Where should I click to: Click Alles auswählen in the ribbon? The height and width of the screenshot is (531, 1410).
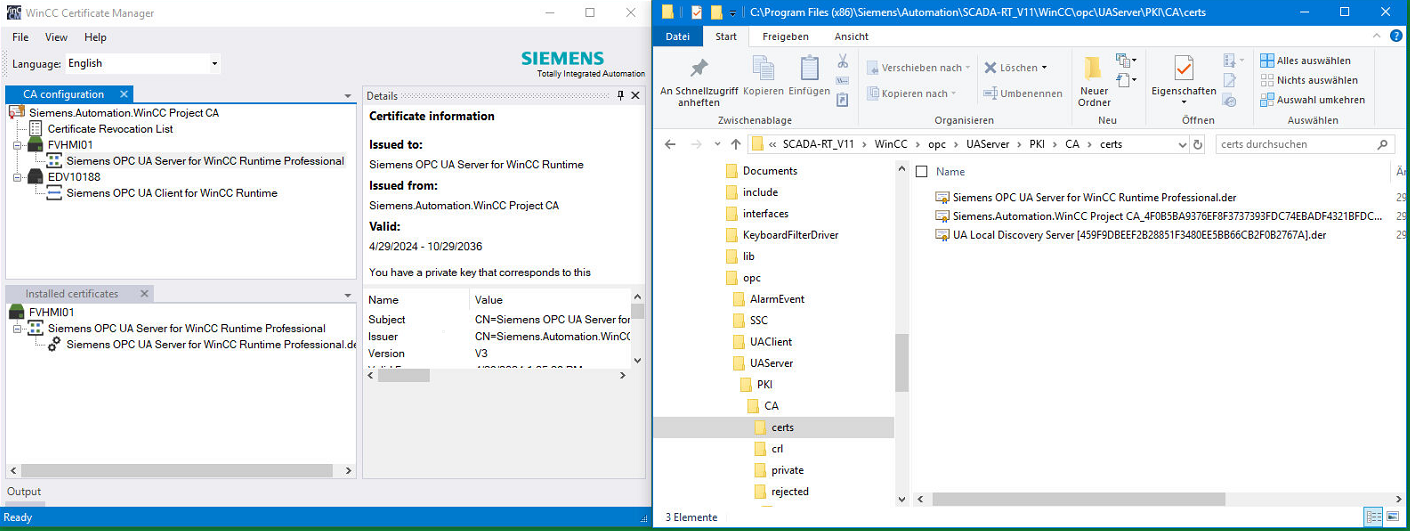coord(1313,60)
